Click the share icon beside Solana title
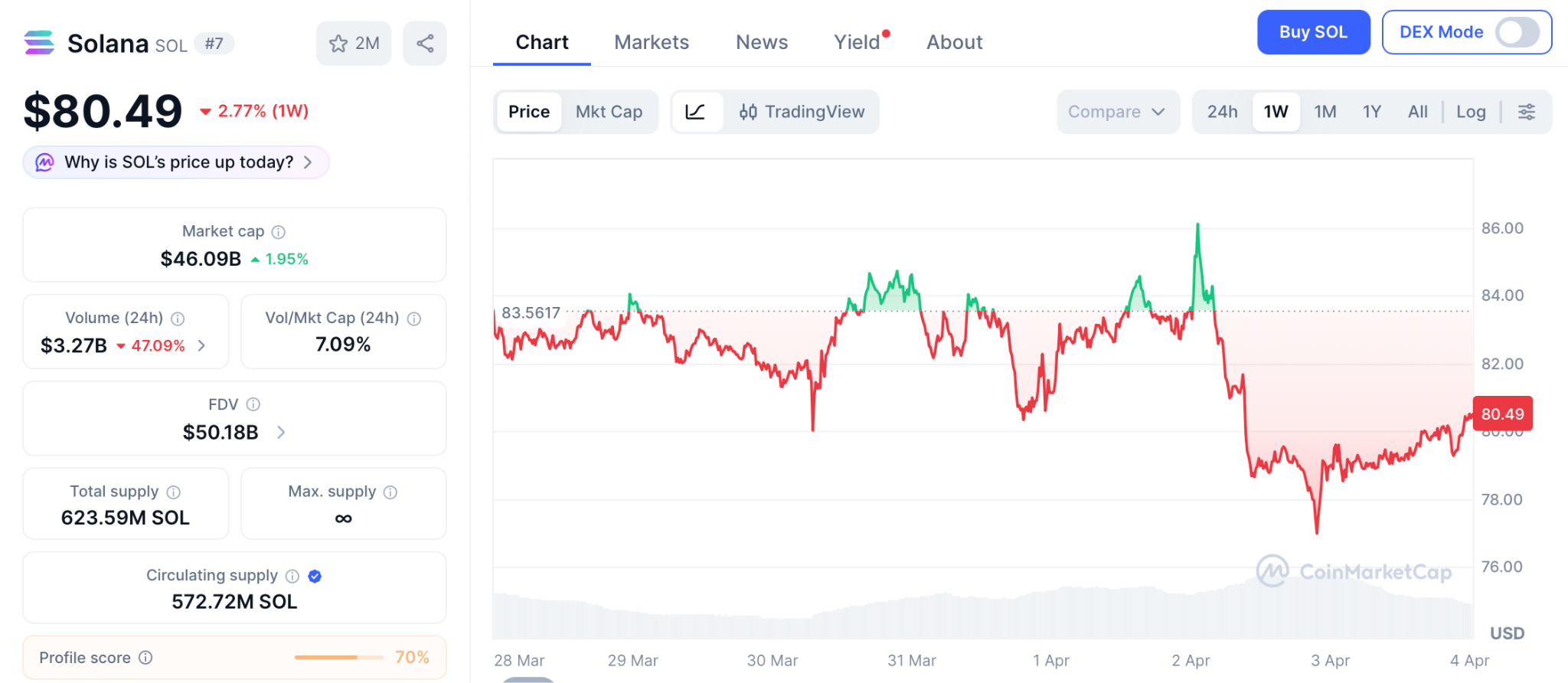Screen dimensions: 1568x683 (x=425, y=44)
